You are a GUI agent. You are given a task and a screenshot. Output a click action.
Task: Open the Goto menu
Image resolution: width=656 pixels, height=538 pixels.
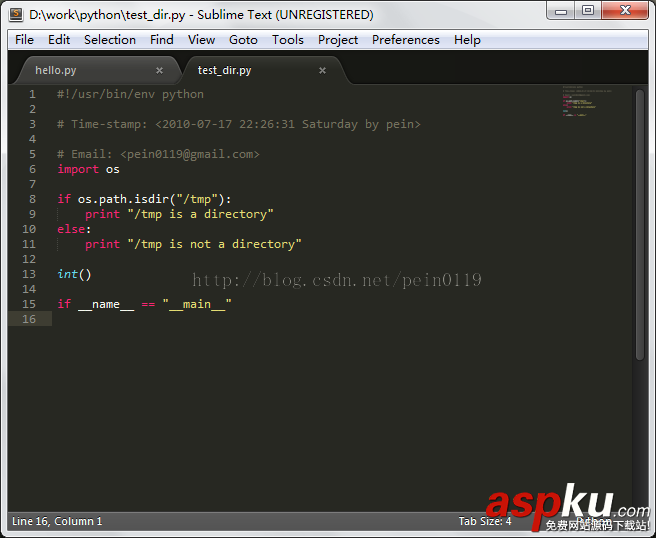click(243, 40)
